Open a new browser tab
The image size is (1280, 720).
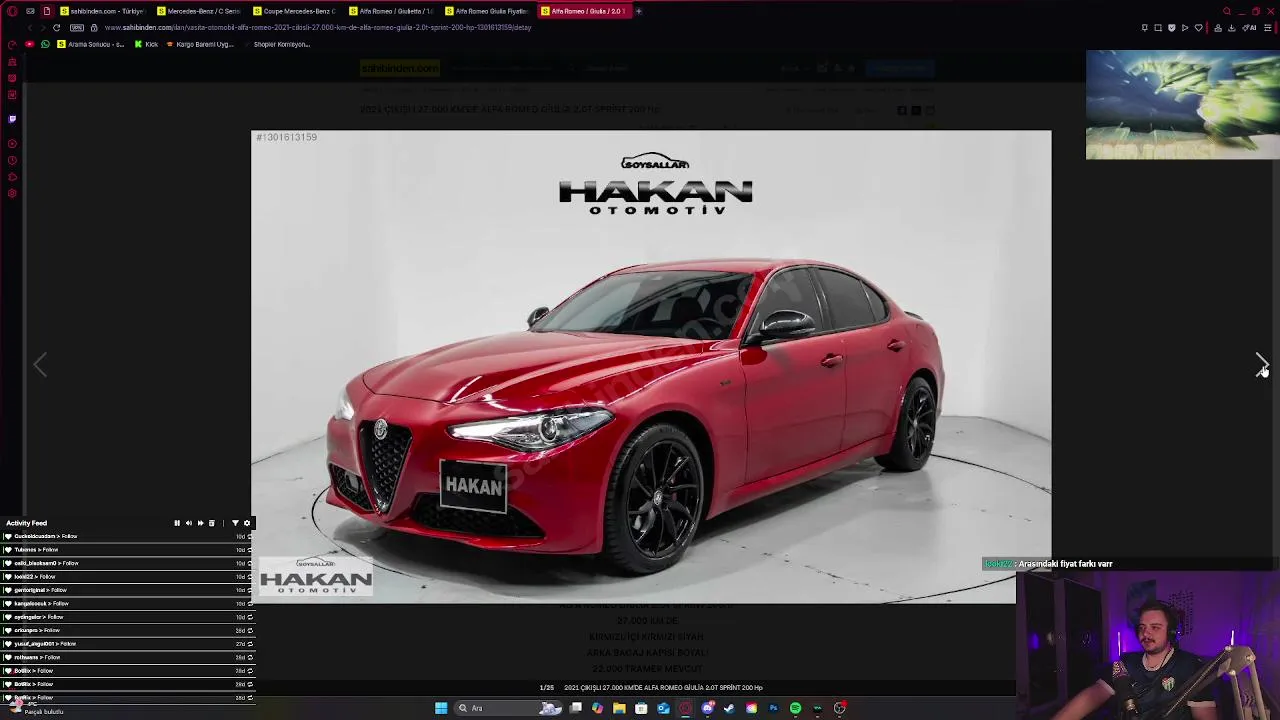pyautogui.click(x=639, y=11)
